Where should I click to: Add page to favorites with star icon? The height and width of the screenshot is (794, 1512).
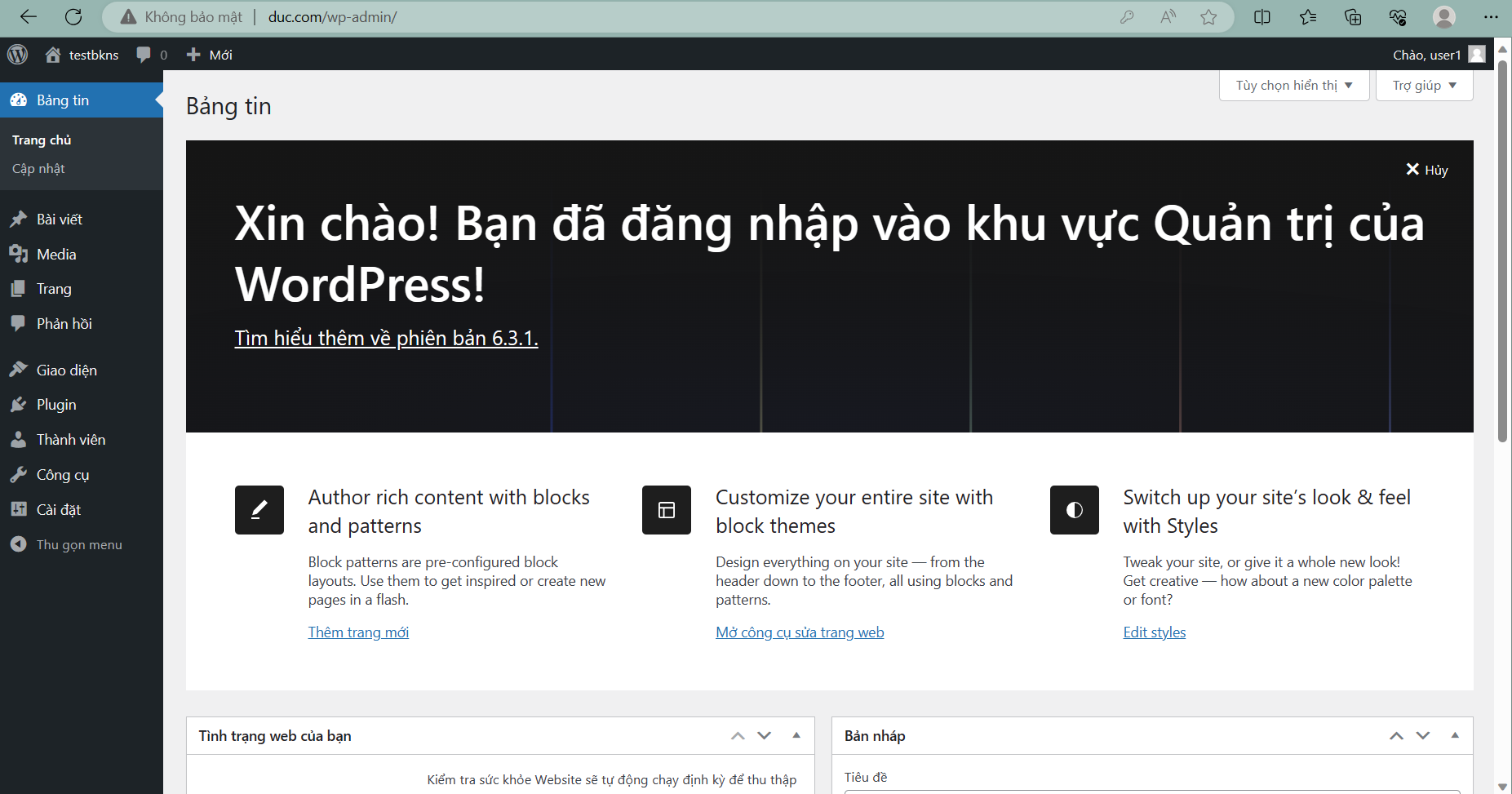click(x=1208, y=17)
